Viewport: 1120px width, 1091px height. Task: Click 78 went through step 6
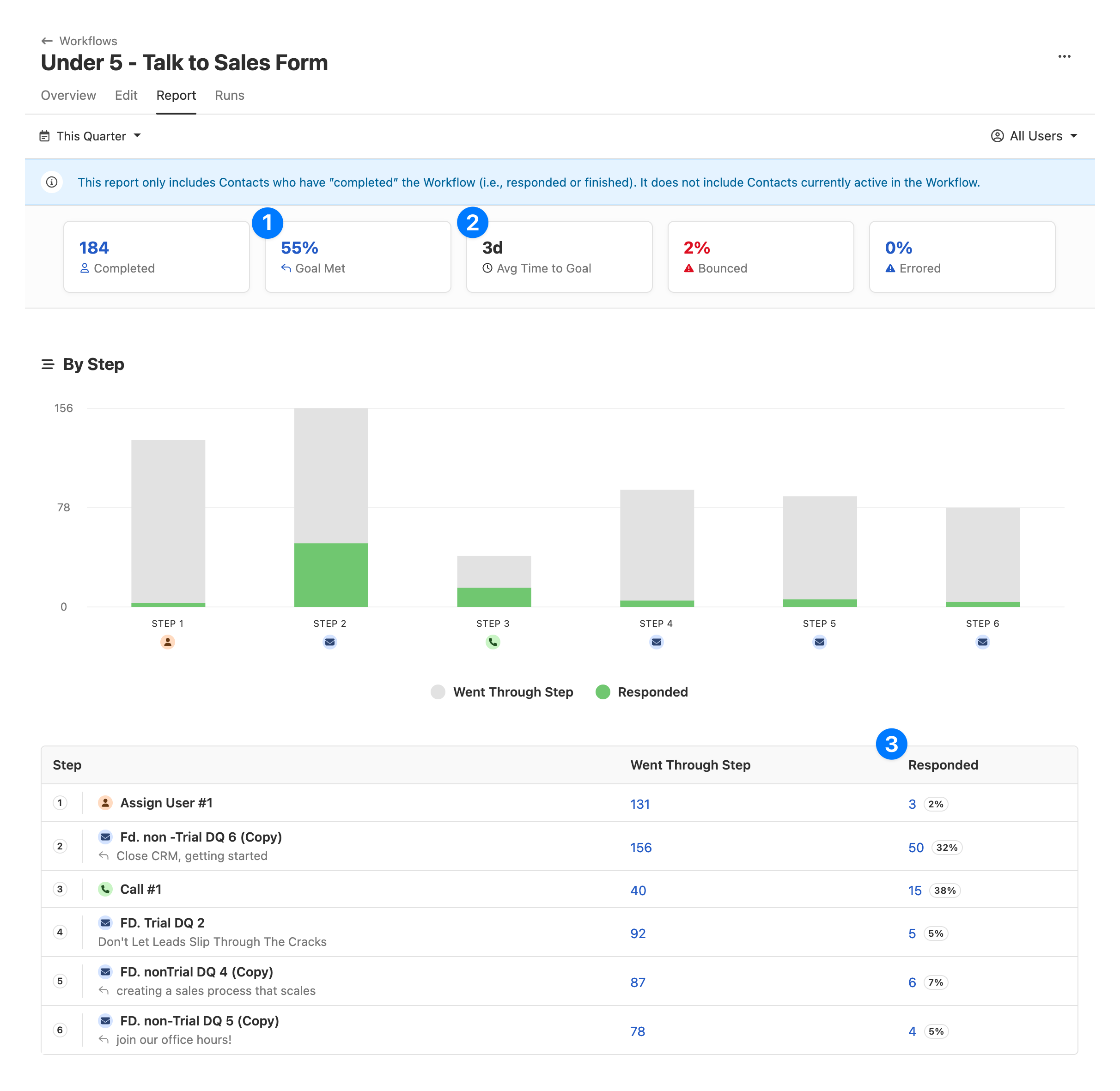(637, 1031)
